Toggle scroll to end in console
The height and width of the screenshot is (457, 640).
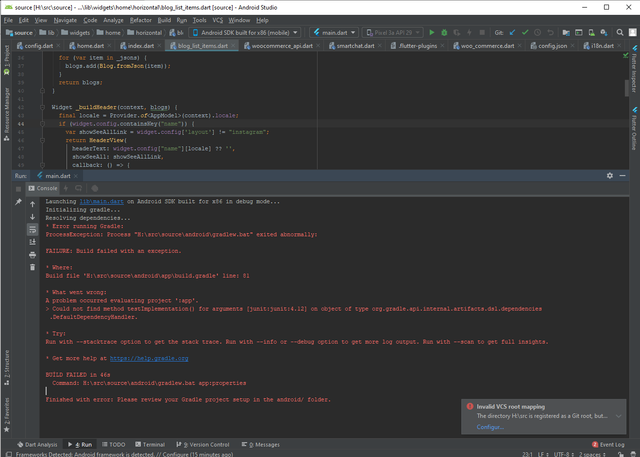[33, 242]
